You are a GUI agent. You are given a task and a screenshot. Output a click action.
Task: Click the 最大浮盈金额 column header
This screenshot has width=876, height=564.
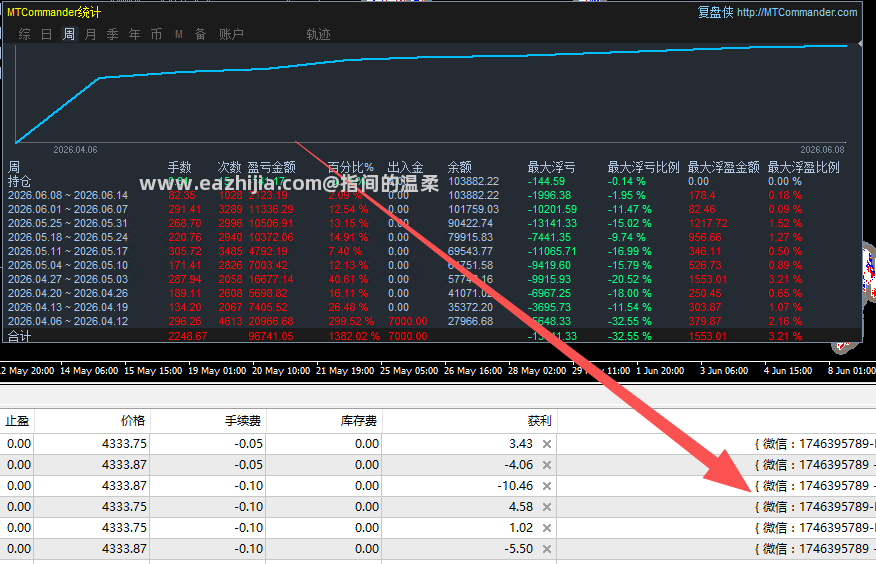723,167
